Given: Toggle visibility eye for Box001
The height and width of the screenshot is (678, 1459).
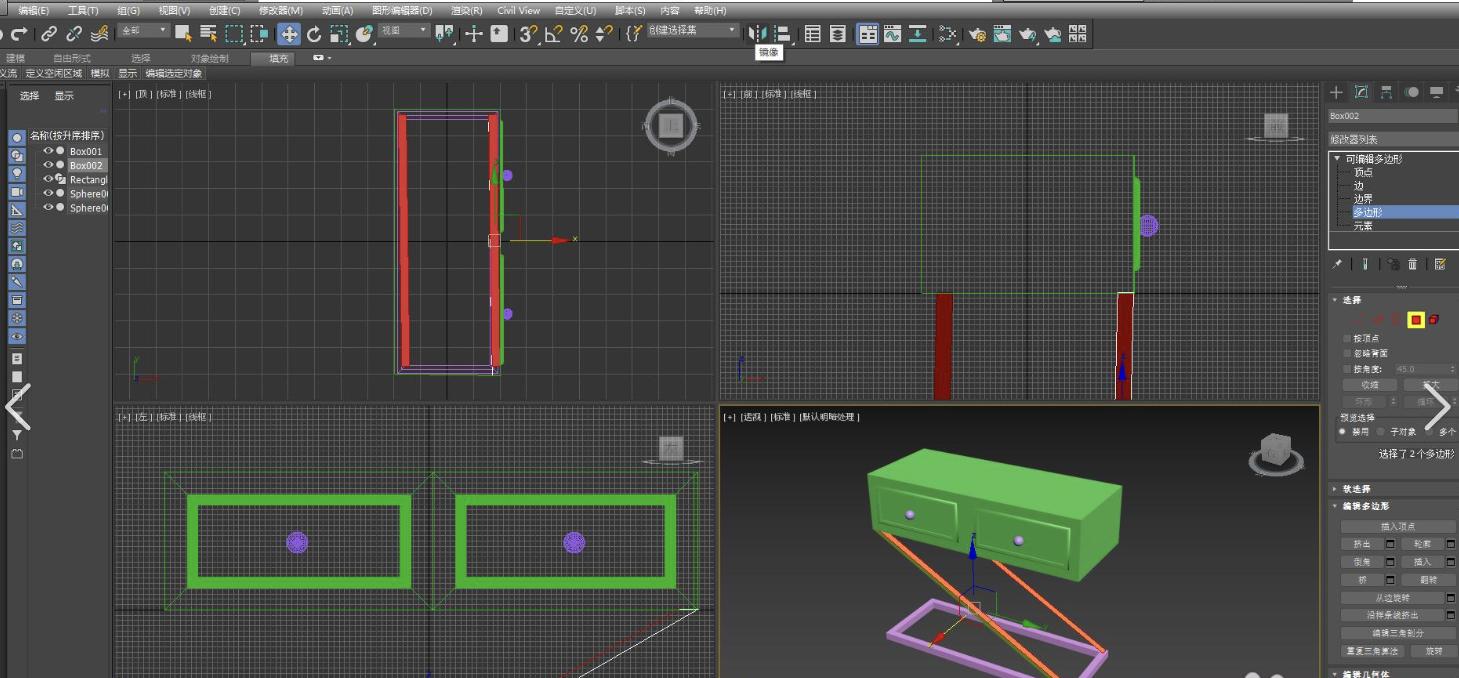Looking at the screenshot, I should point(47,151).
